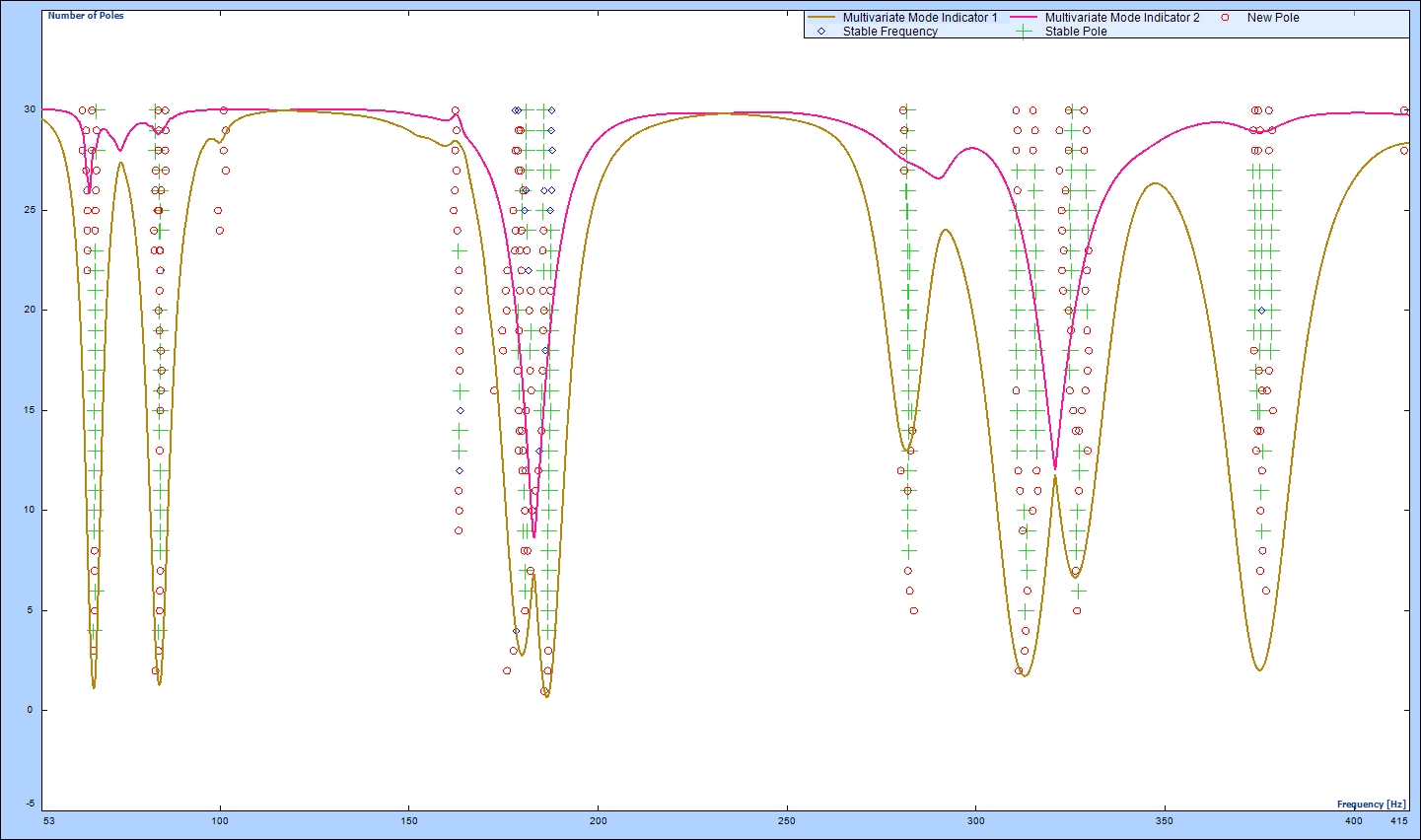Screen dimensions: 1421x840
Task: Select the New Pole red circle legend symbol
Action: 1226,18
